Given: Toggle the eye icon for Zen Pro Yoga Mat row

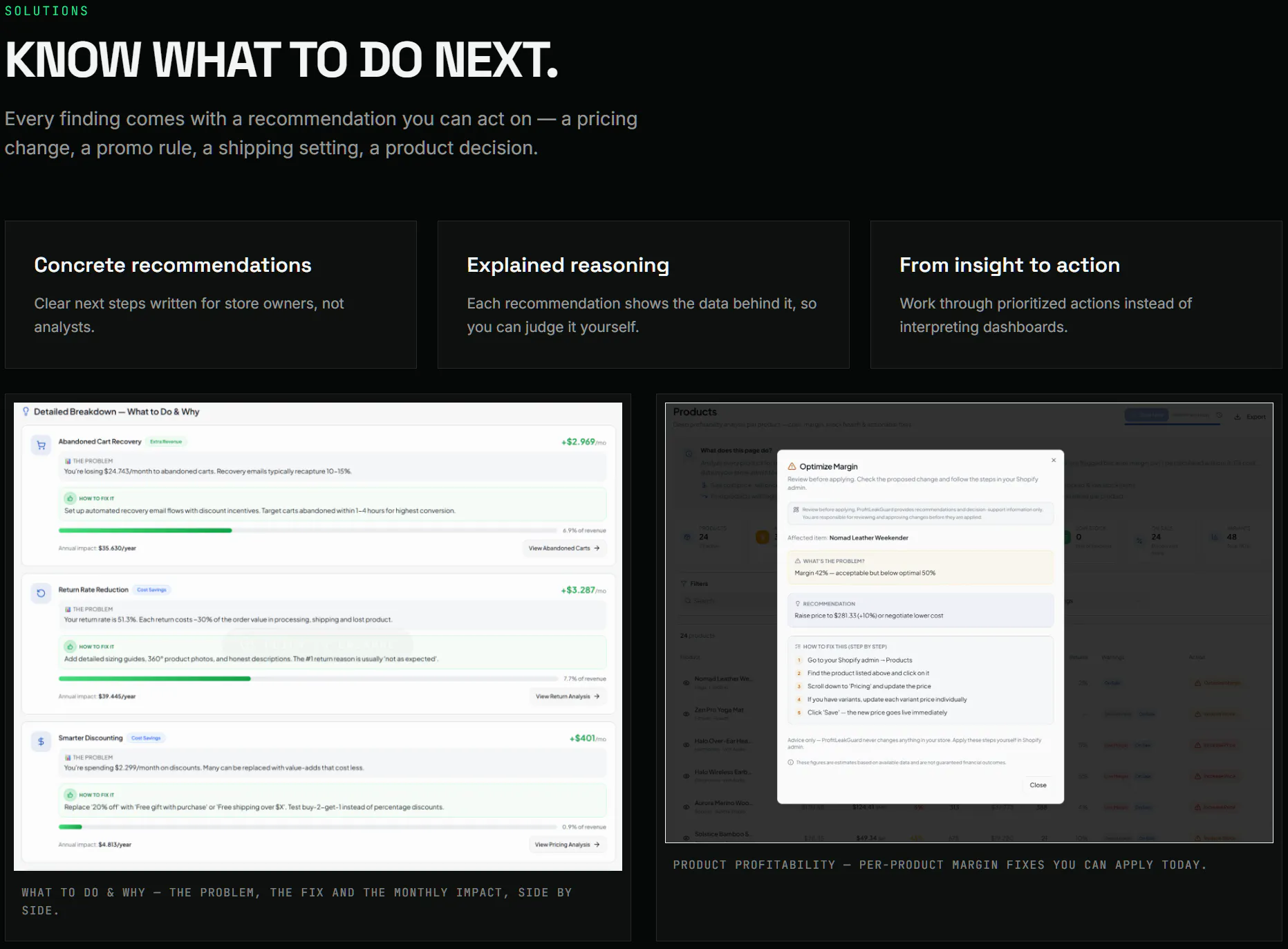Looking at the screenshot, I should 686,714.
